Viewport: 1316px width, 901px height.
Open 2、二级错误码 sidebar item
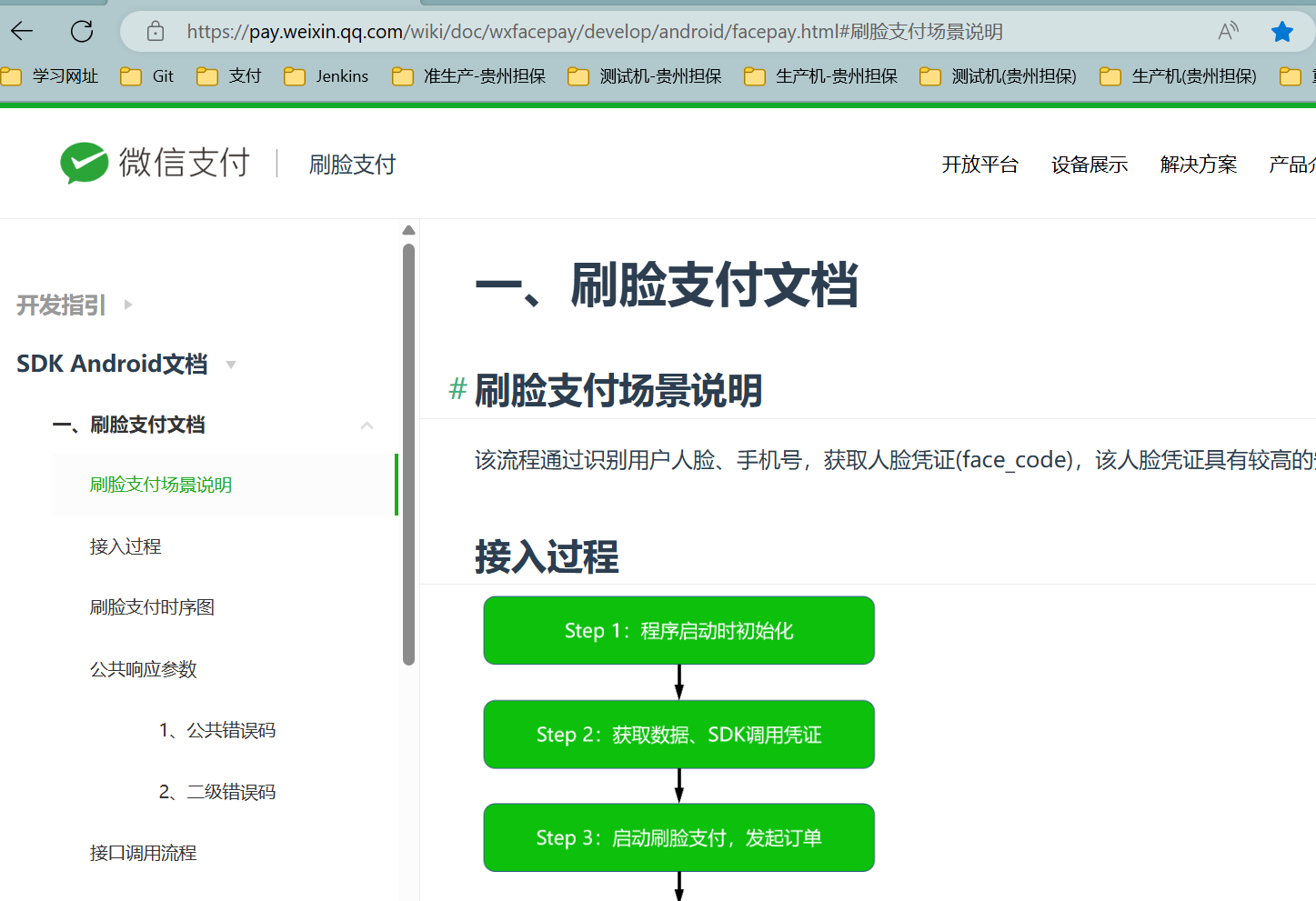pos(217,792)
